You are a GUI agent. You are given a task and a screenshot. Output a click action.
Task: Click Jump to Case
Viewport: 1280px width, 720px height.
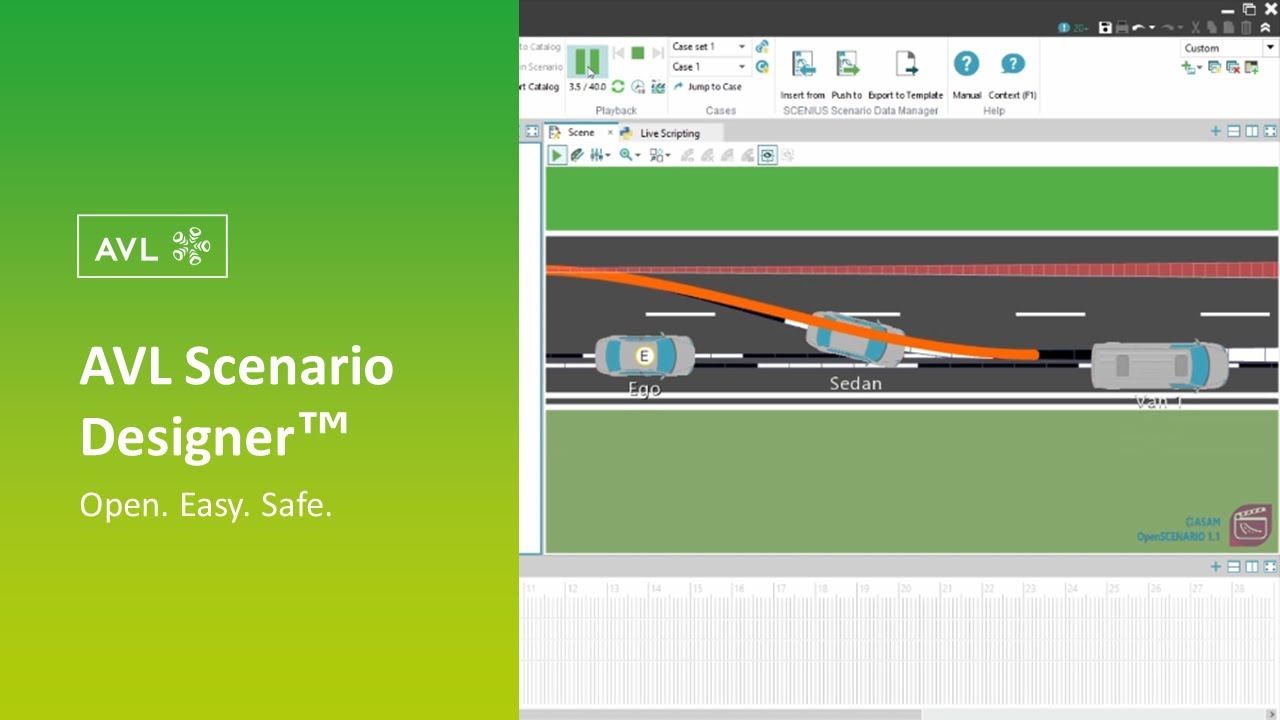point(708,87)
